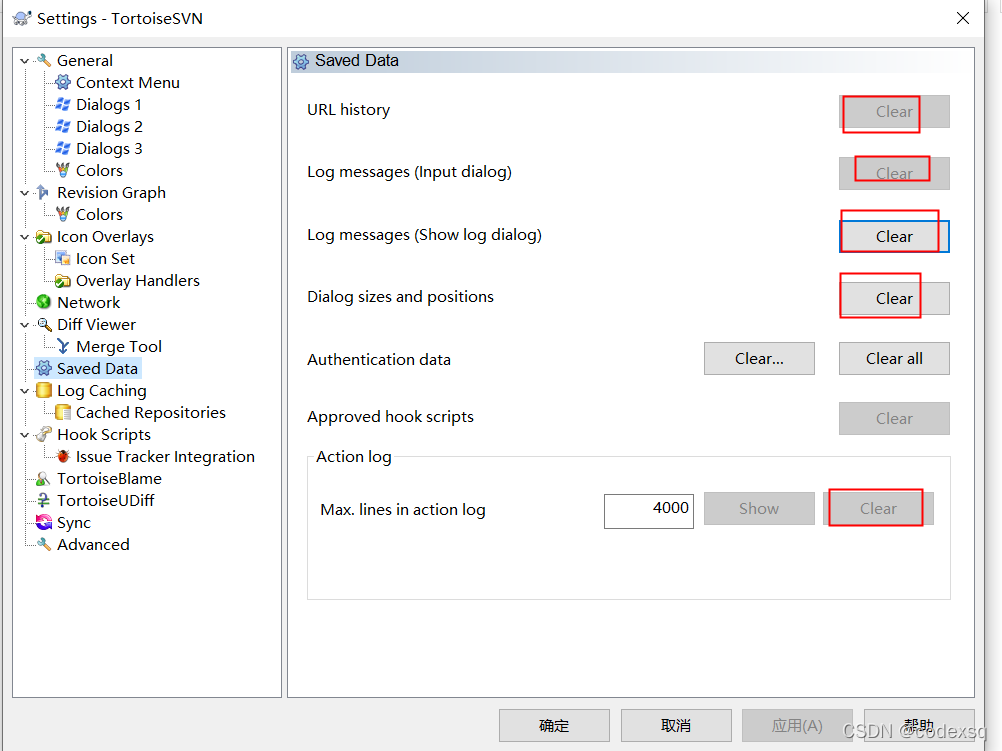Select TortoiseUDiff in the tree
This screenshot has width=1002, height=751.
pos(105,500)
